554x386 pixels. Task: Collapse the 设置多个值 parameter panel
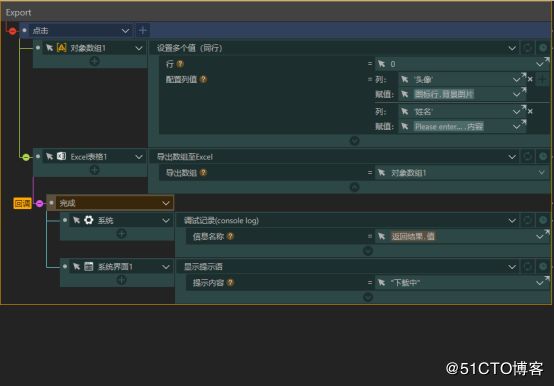[x=354, y=141]
